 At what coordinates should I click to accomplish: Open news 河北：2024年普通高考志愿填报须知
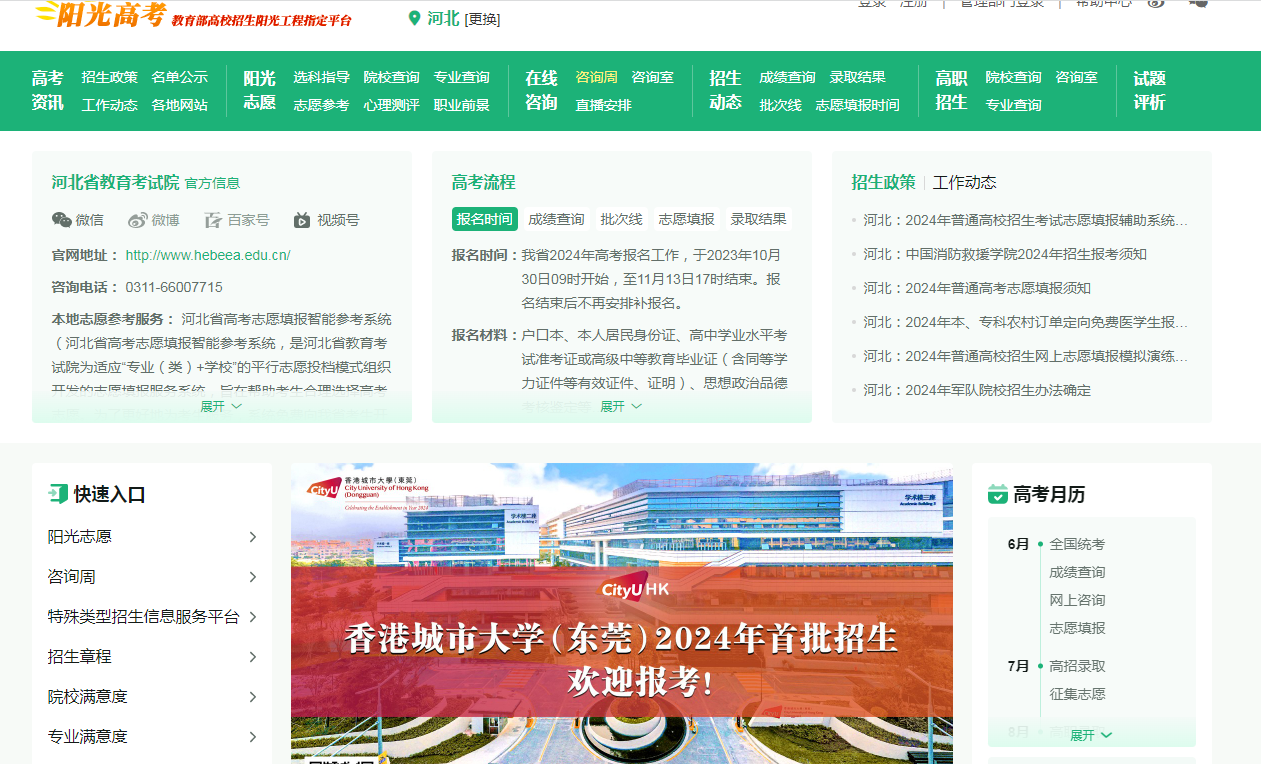(x=977, y=288)
